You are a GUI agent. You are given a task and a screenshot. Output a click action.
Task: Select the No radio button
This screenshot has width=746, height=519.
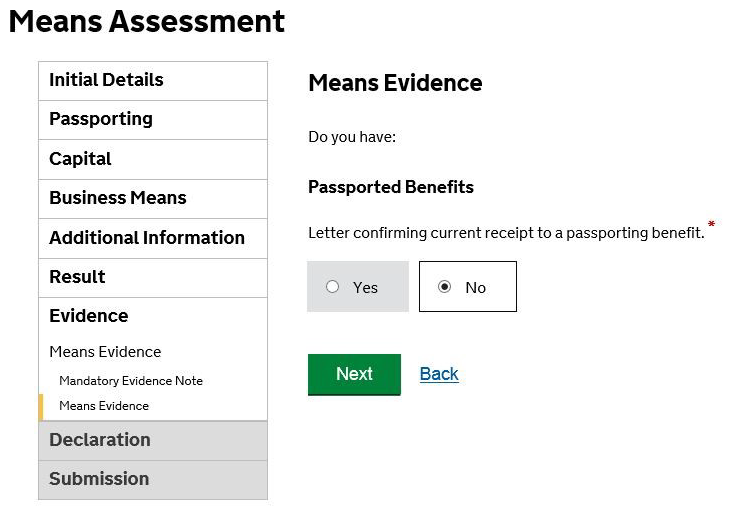click(x=445, y=287)
